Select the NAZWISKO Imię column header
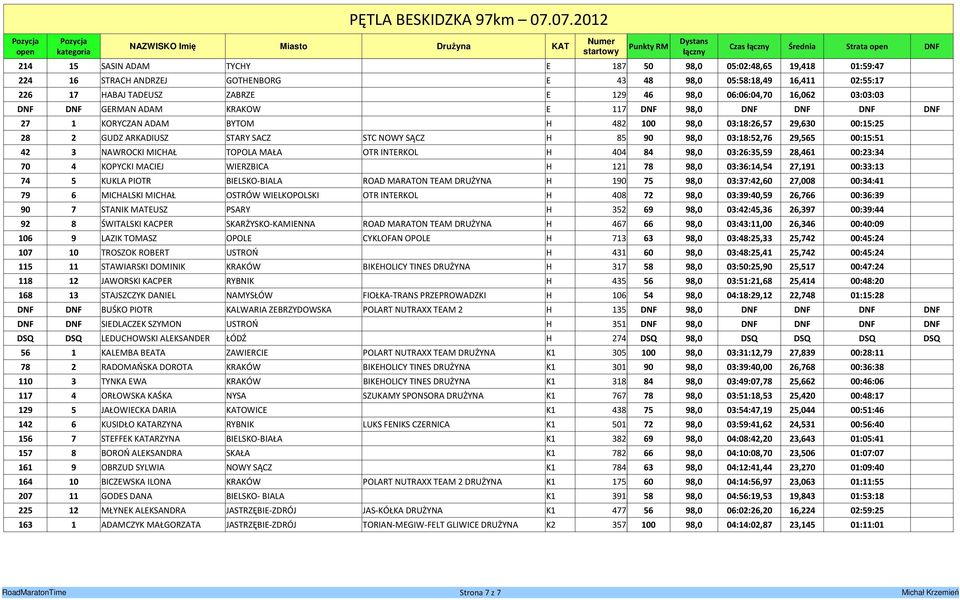Viewport: 960px width, 600px height. tap(162, 47)
